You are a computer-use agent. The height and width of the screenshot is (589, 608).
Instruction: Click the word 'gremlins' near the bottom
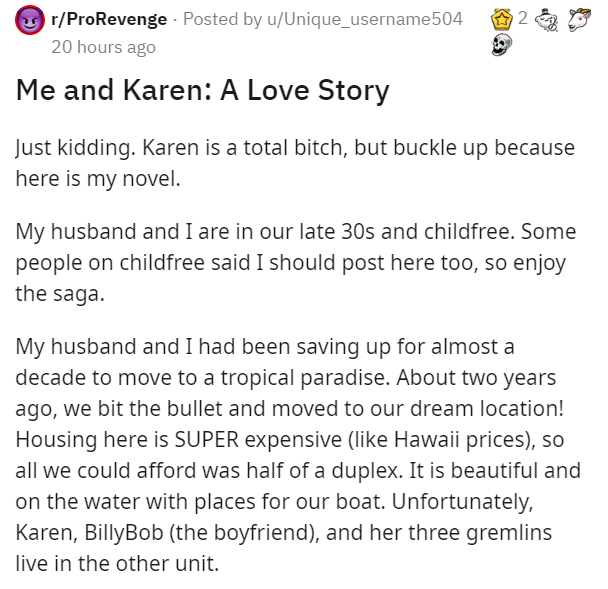[x=508, y=534]
